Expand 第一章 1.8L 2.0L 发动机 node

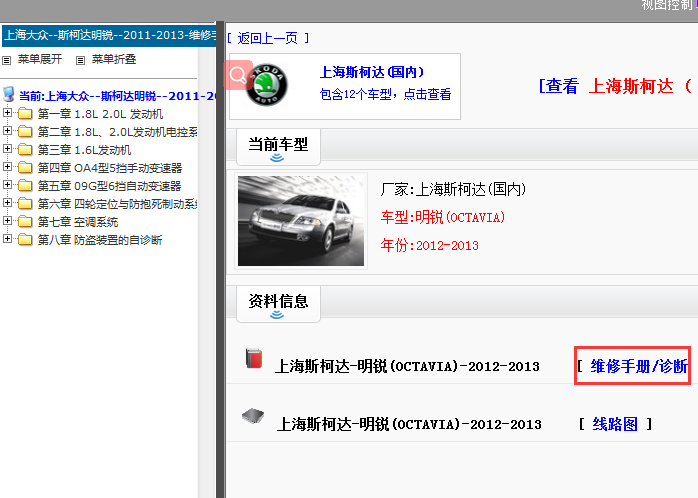pos(7,112)
